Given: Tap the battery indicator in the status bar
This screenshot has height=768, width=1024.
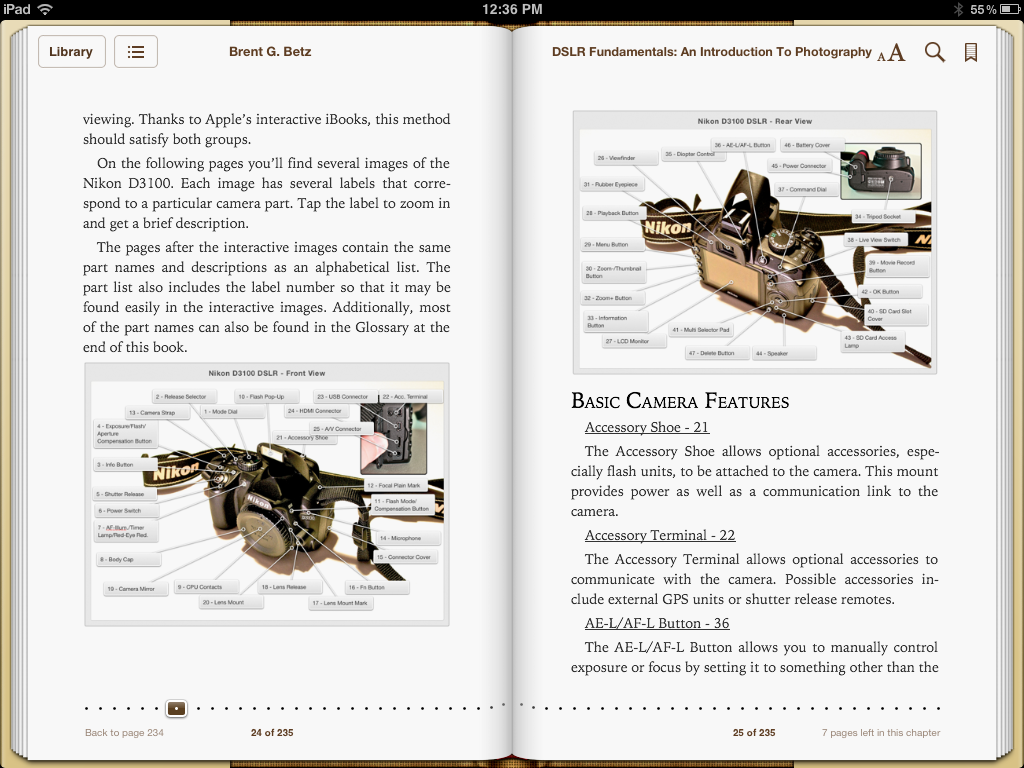Looking at the screenshot, I should click(x=1010, y=9).
